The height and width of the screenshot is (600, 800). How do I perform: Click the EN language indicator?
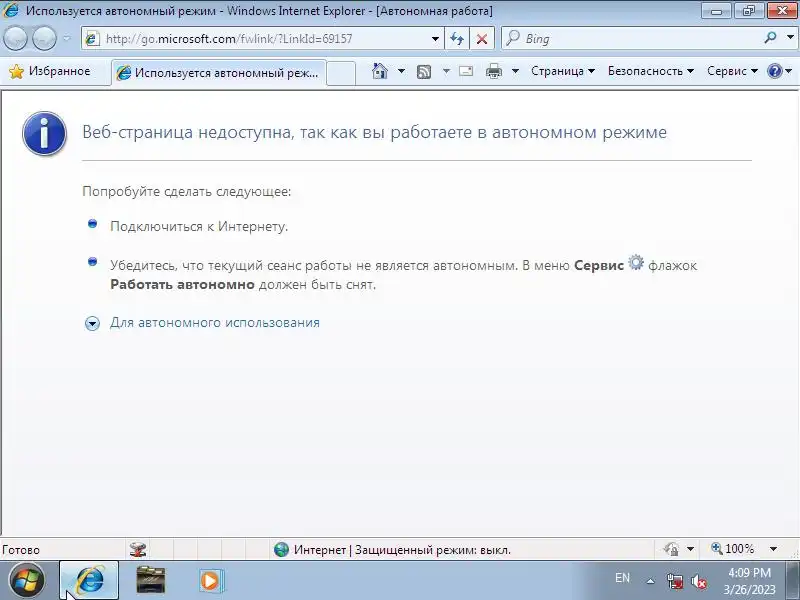[622, 578]
